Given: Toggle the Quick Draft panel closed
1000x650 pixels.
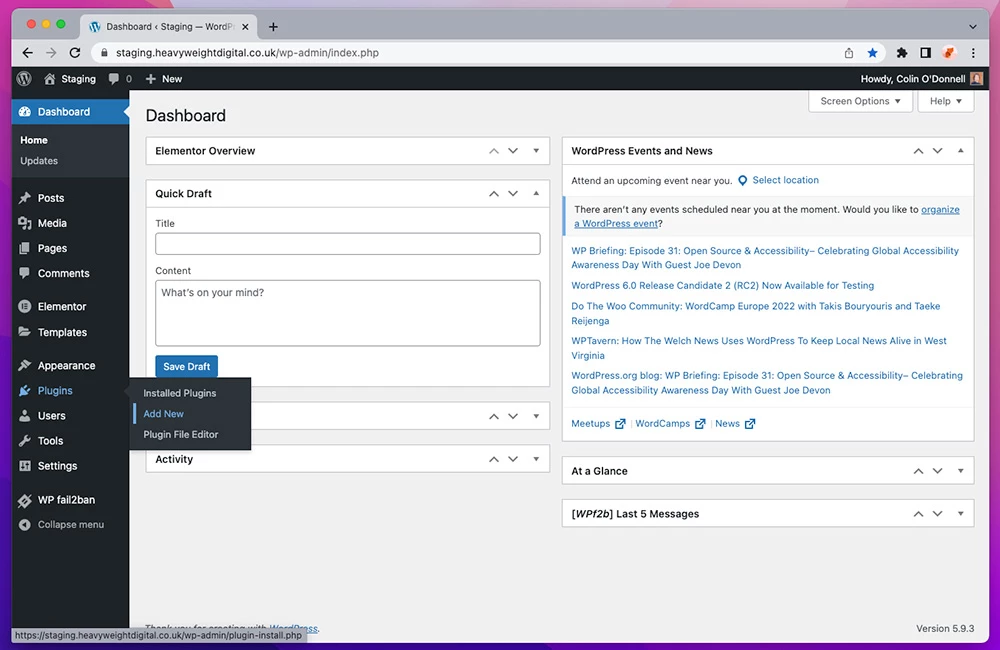Looking at the screenshot, I should pyautogui.click(x=536, y=194).
